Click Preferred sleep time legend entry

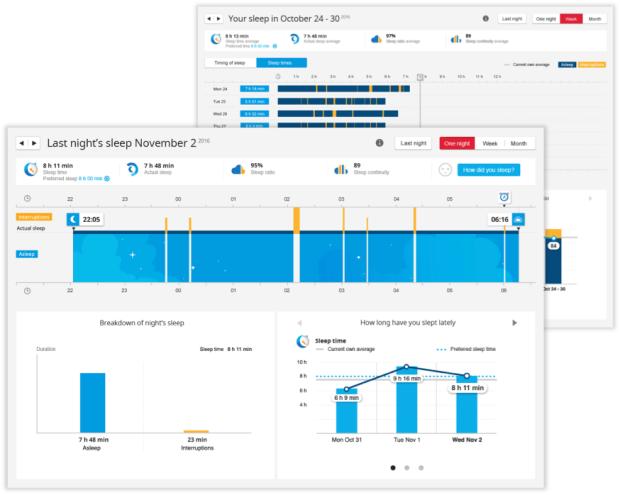pos(466,349)
